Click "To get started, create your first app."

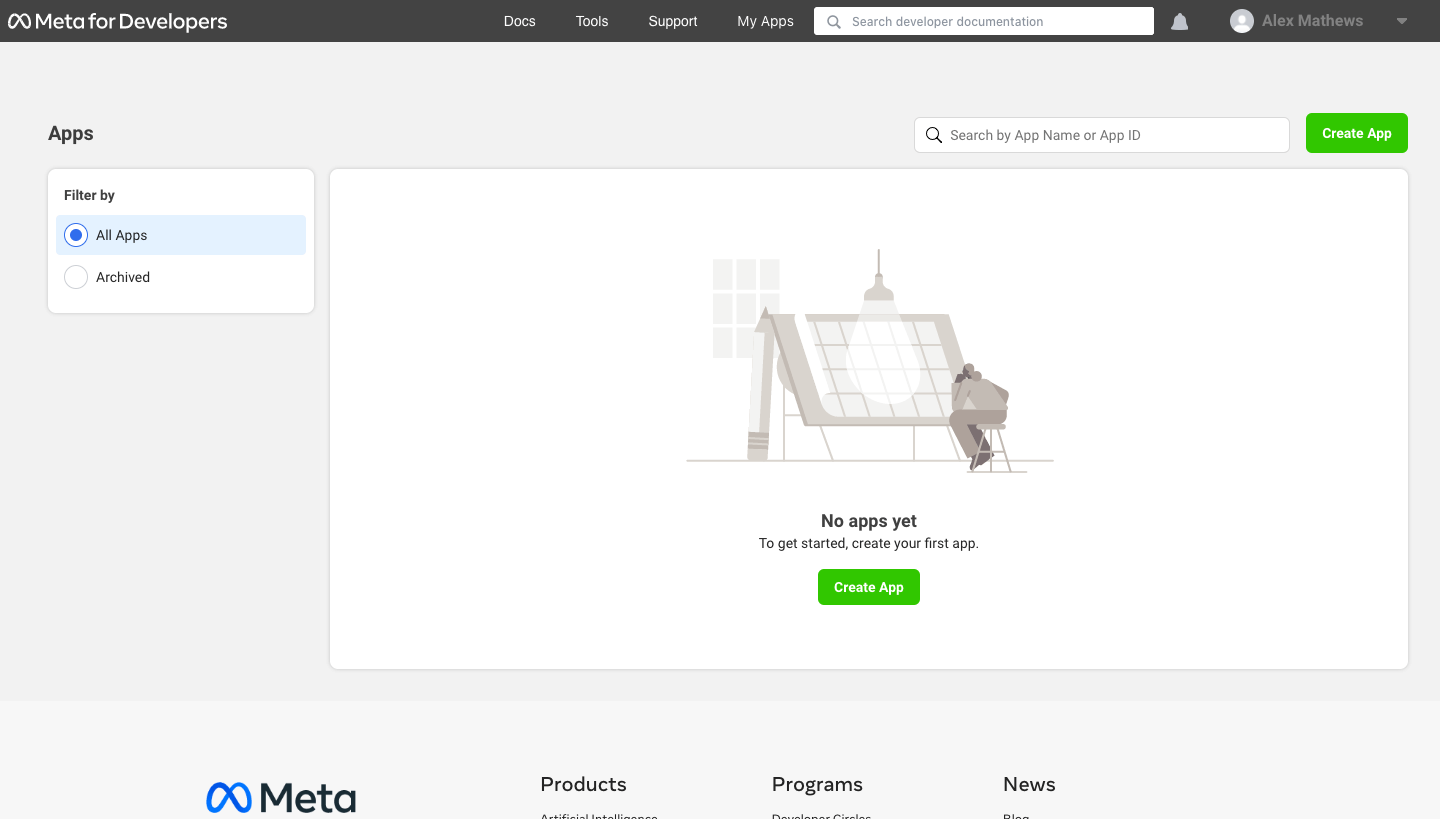pos(869,544)
